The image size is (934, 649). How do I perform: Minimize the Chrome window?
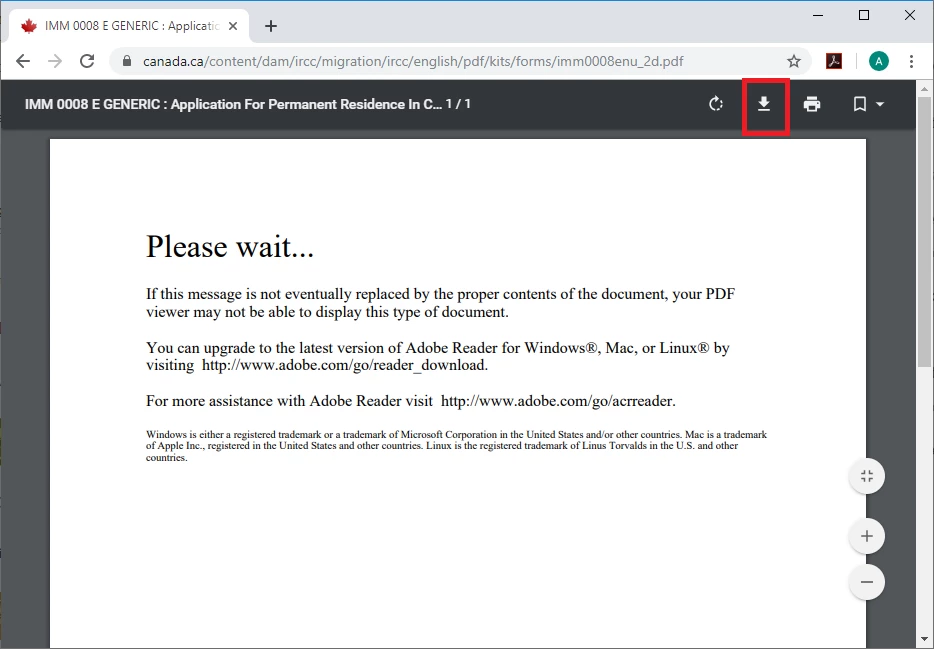[818, 15]
